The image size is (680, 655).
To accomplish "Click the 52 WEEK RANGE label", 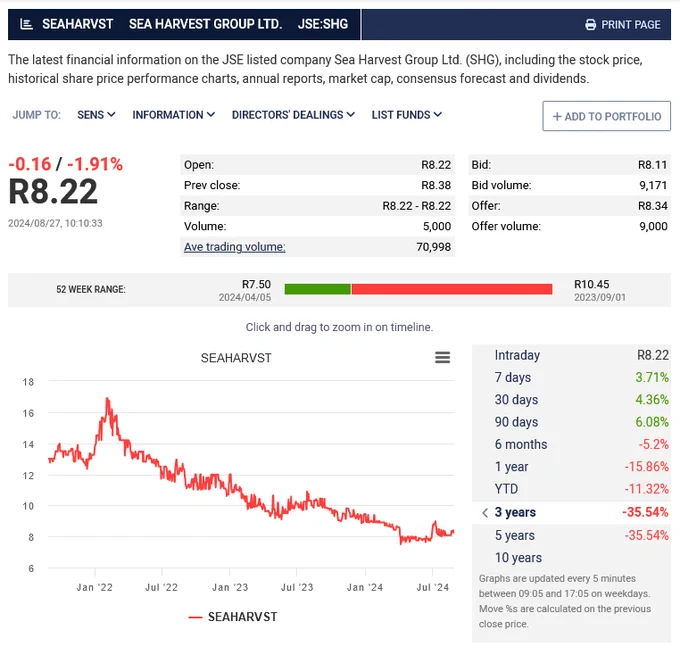I will coord(91,289).
